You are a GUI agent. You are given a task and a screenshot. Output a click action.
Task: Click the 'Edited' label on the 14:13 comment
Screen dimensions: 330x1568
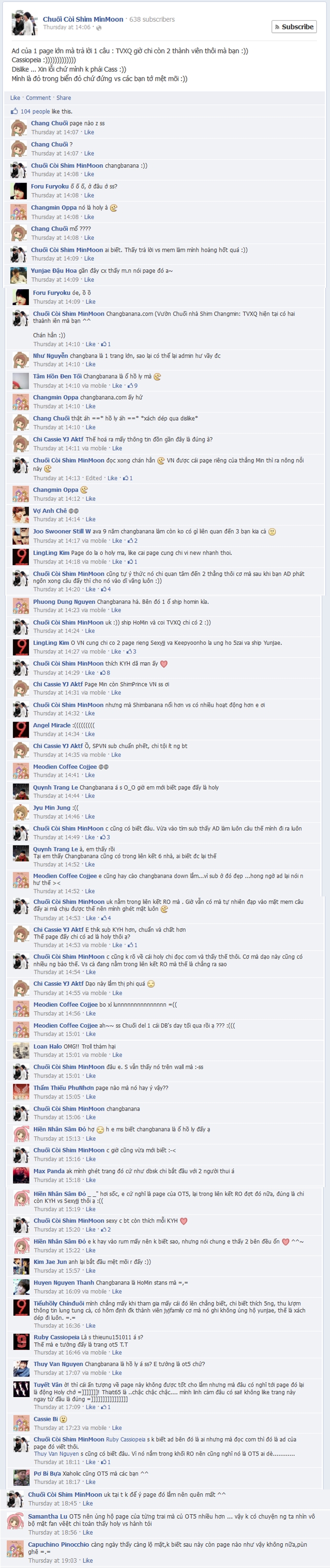point(93,478)
